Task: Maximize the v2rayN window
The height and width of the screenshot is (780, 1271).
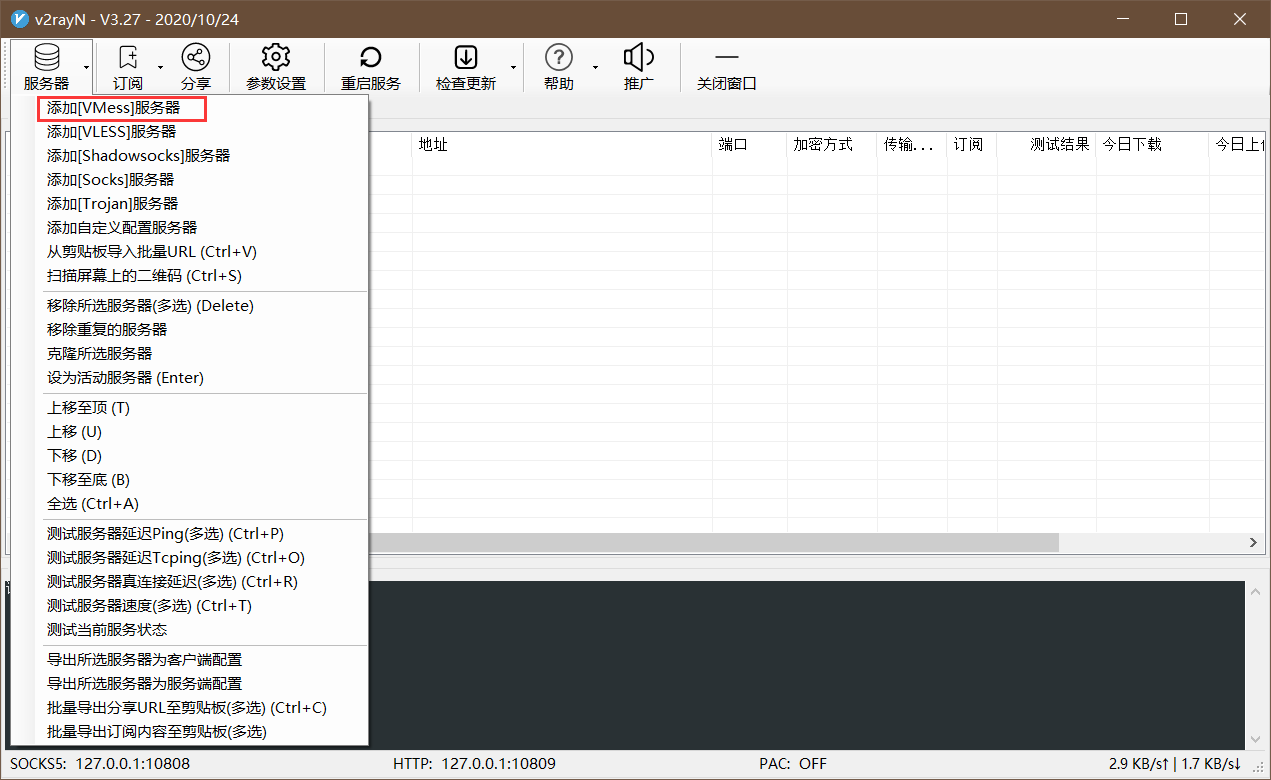Action: tap(1181, 19)
